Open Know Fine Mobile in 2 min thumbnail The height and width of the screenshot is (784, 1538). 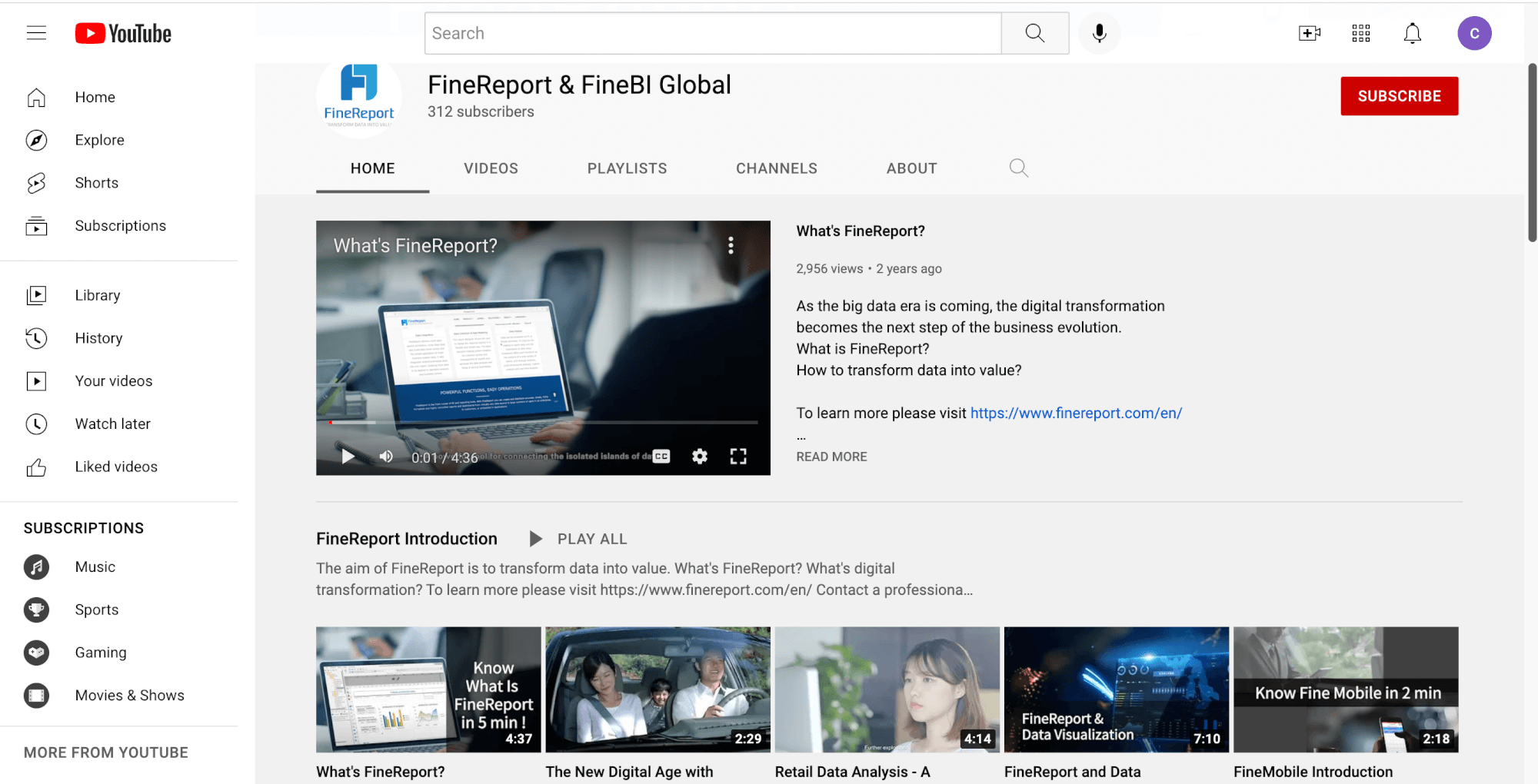coord(1346,689)
